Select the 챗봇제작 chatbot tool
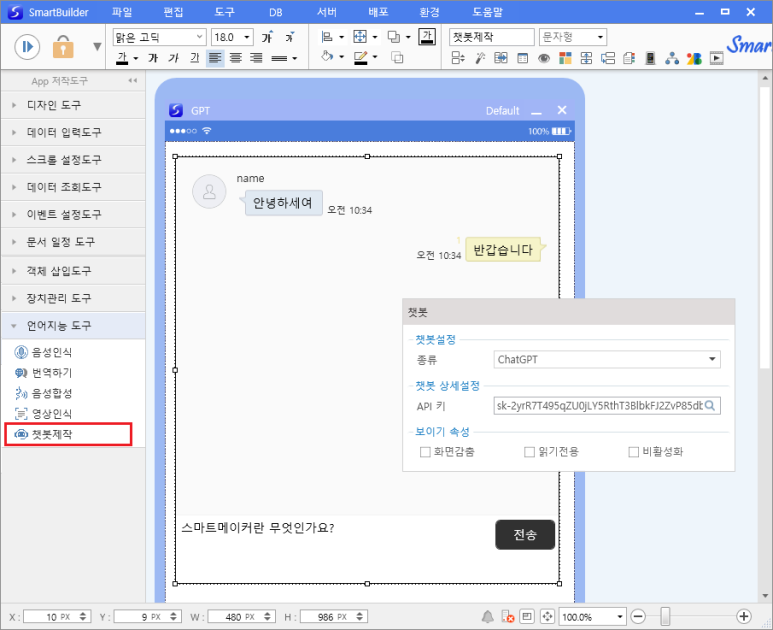773x630 pixels. coord(68,434)
